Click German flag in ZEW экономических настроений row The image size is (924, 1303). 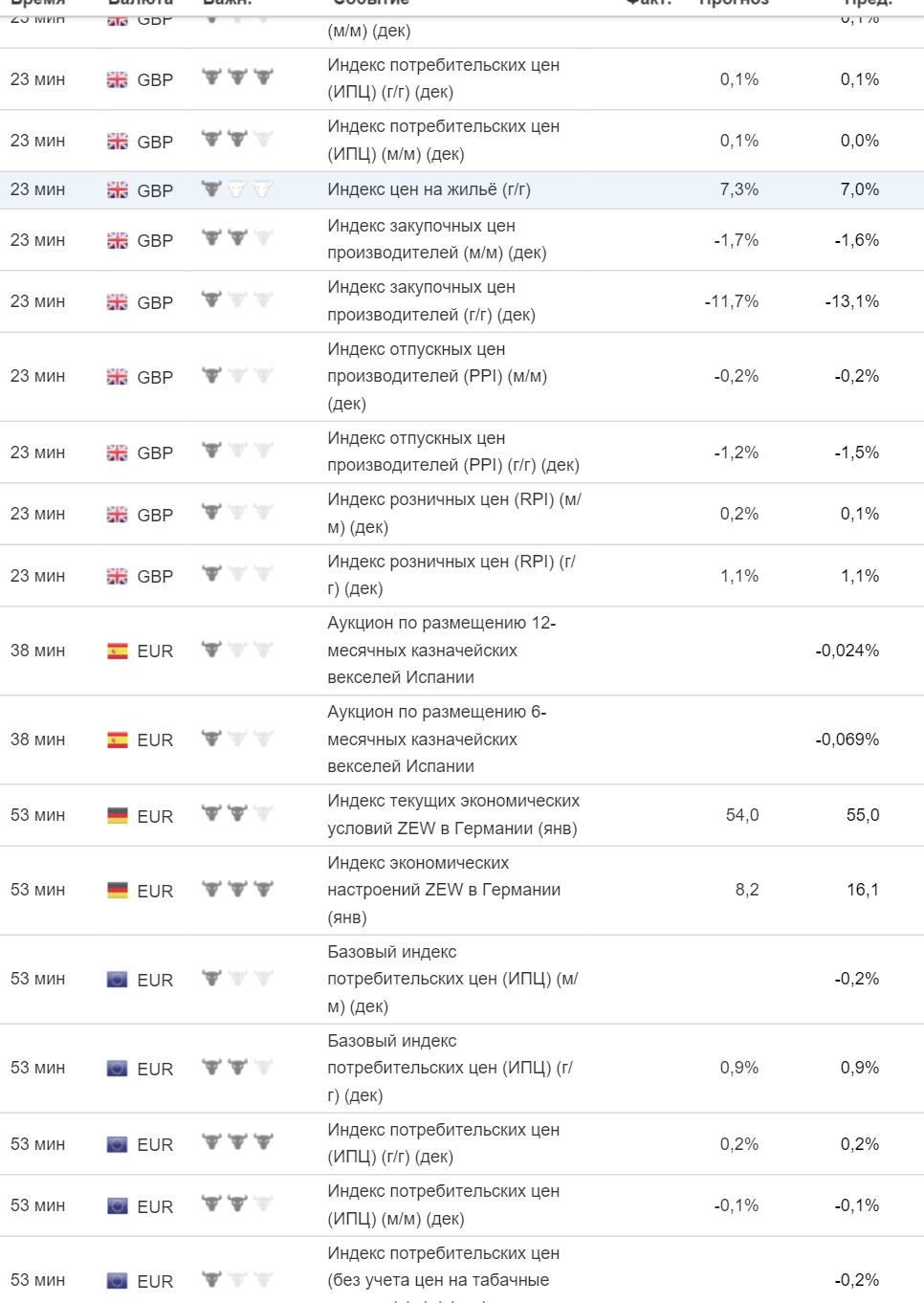[117, 891]
